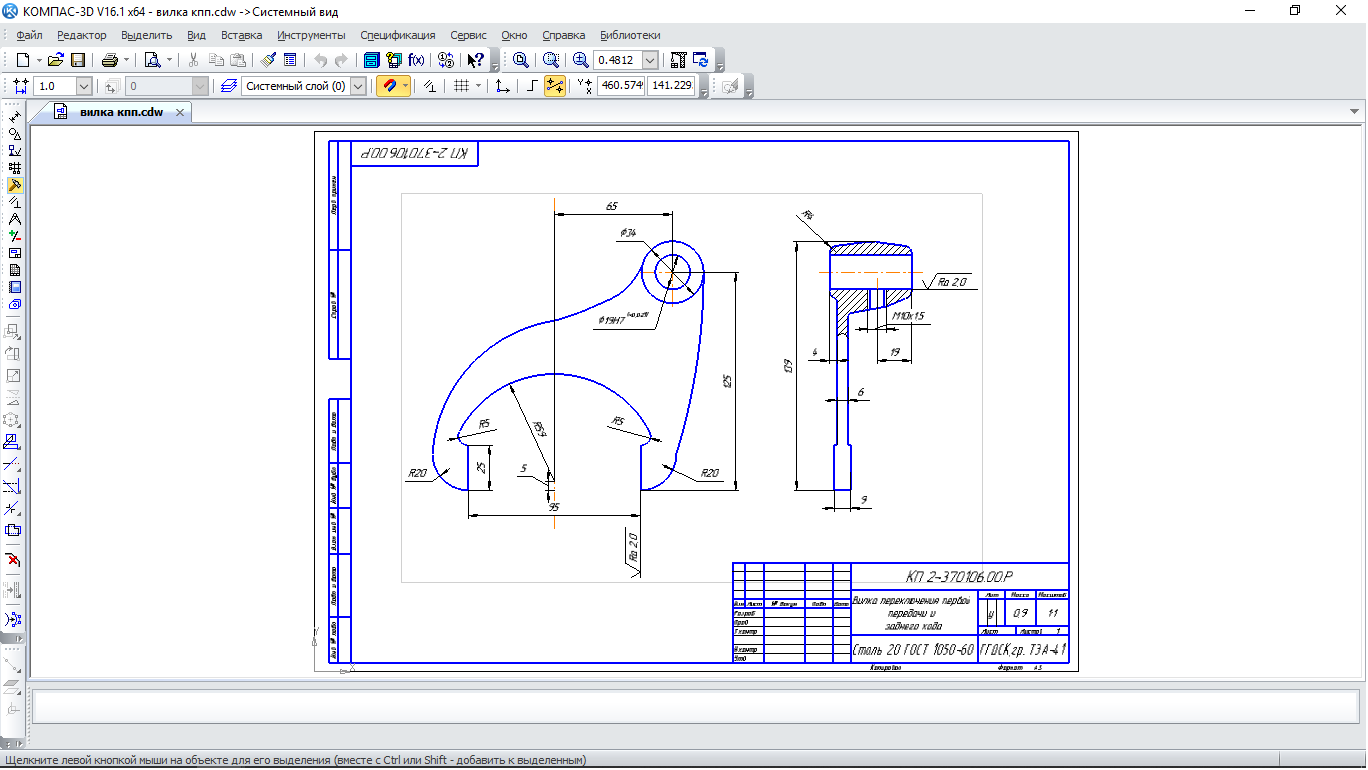Screen dimensions: 1368x770
Task: Open the Инструменты menu
Action: coord(311,35)
